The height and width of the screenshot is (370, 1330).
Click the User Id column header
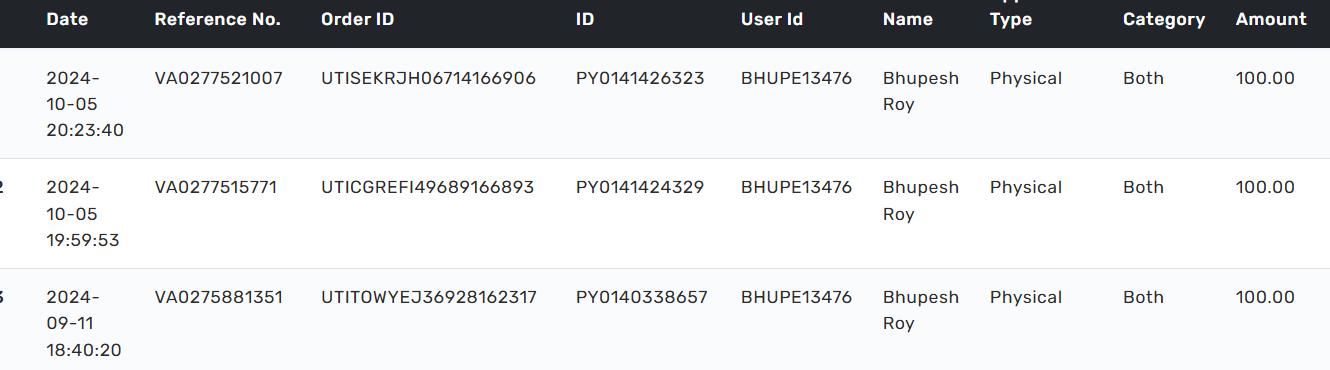771,19
